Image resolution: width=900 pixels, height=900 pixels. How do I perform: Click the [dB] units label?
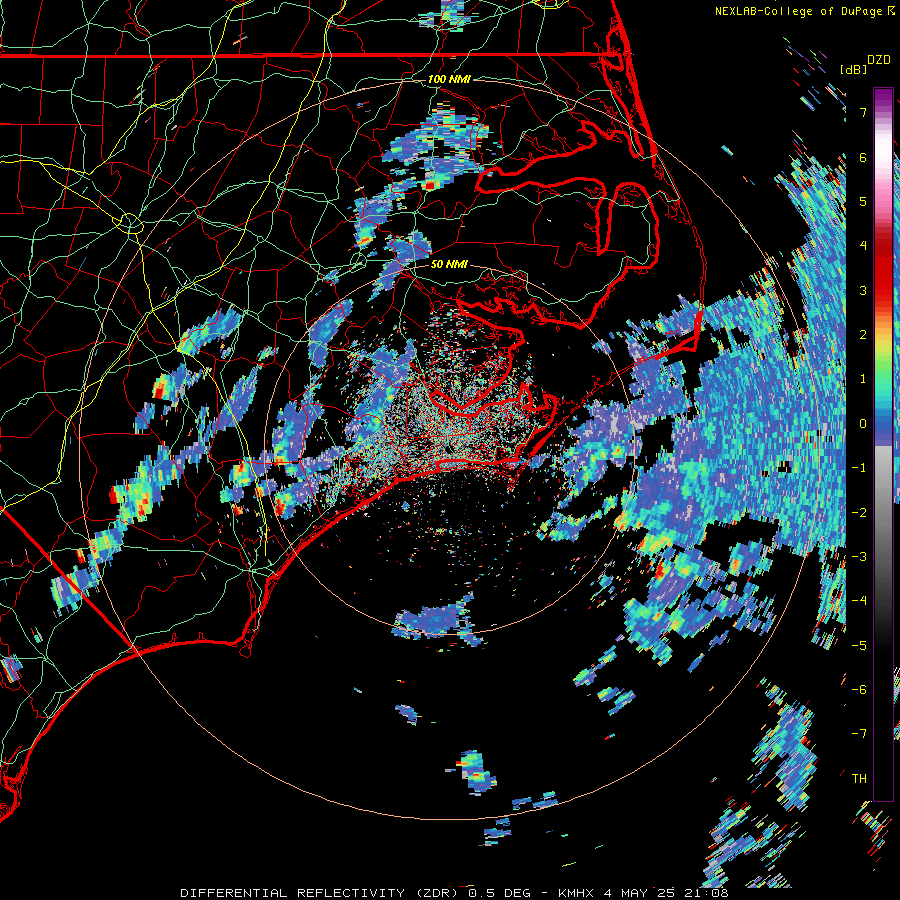853,69
